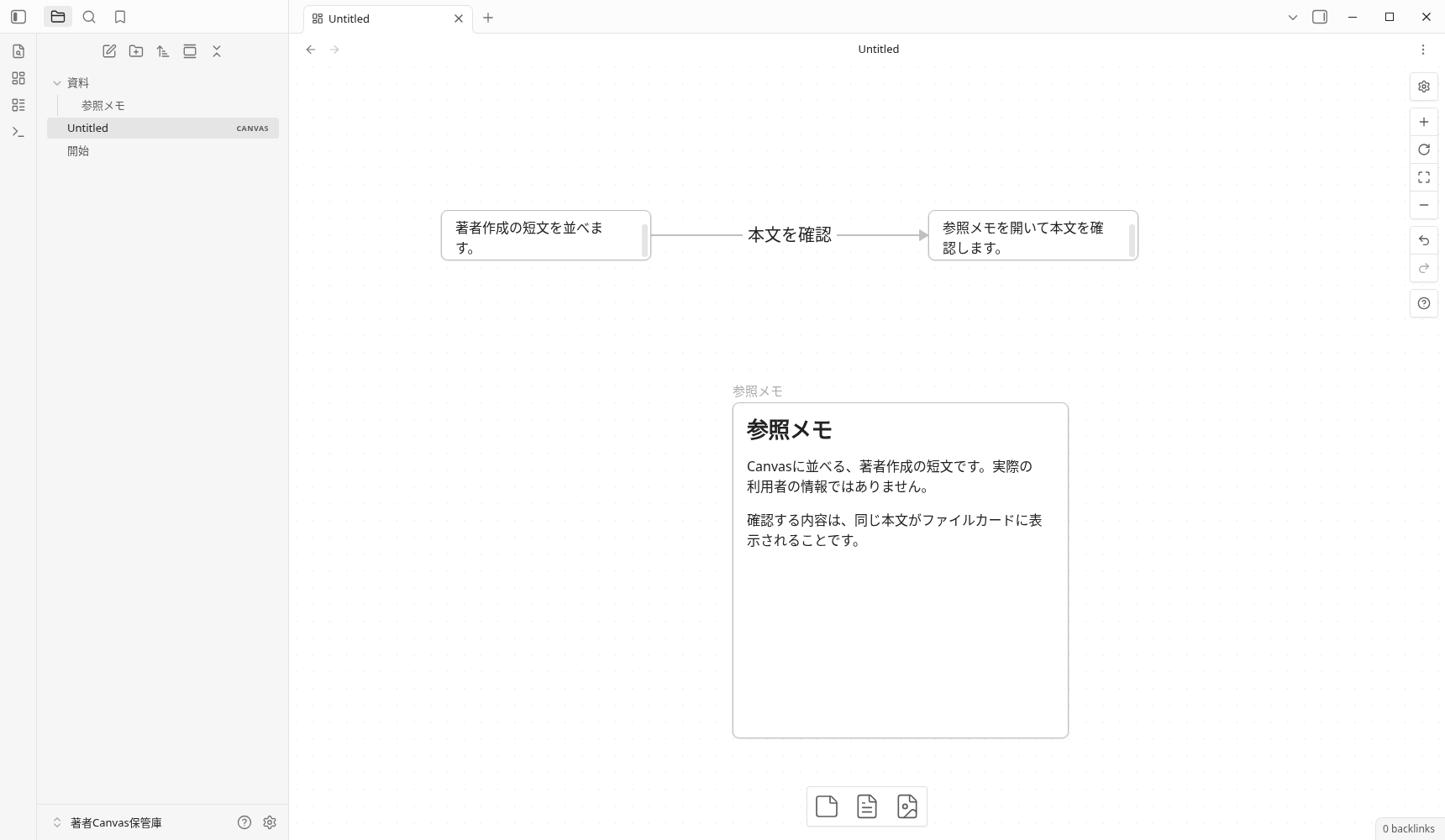Zoom canvas to fit
This screenshot has height=840, width=1445.
click(x=1424, y=177)
